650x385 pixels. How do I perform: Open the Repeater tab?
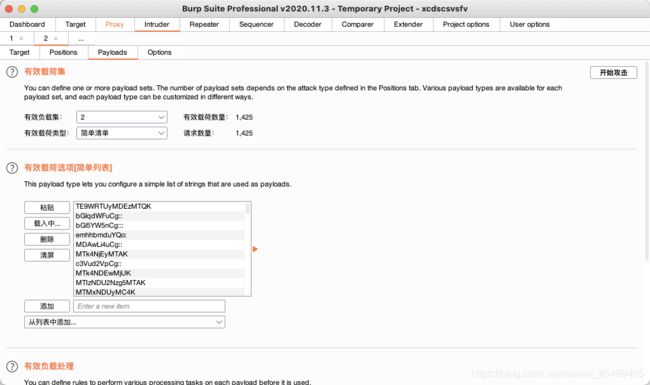tap(204, 24)
